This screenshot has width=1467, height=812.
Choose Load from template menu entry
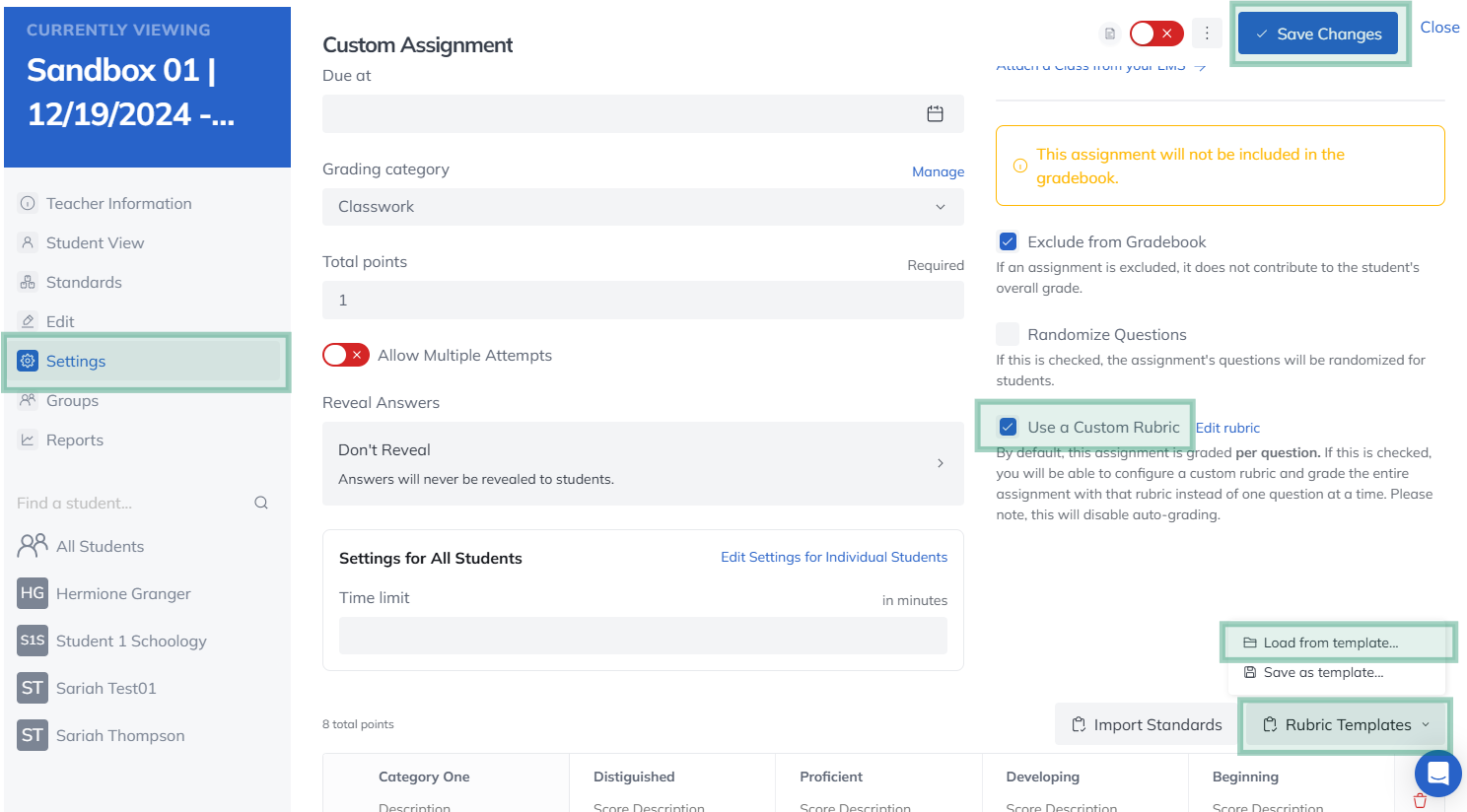1330,643
